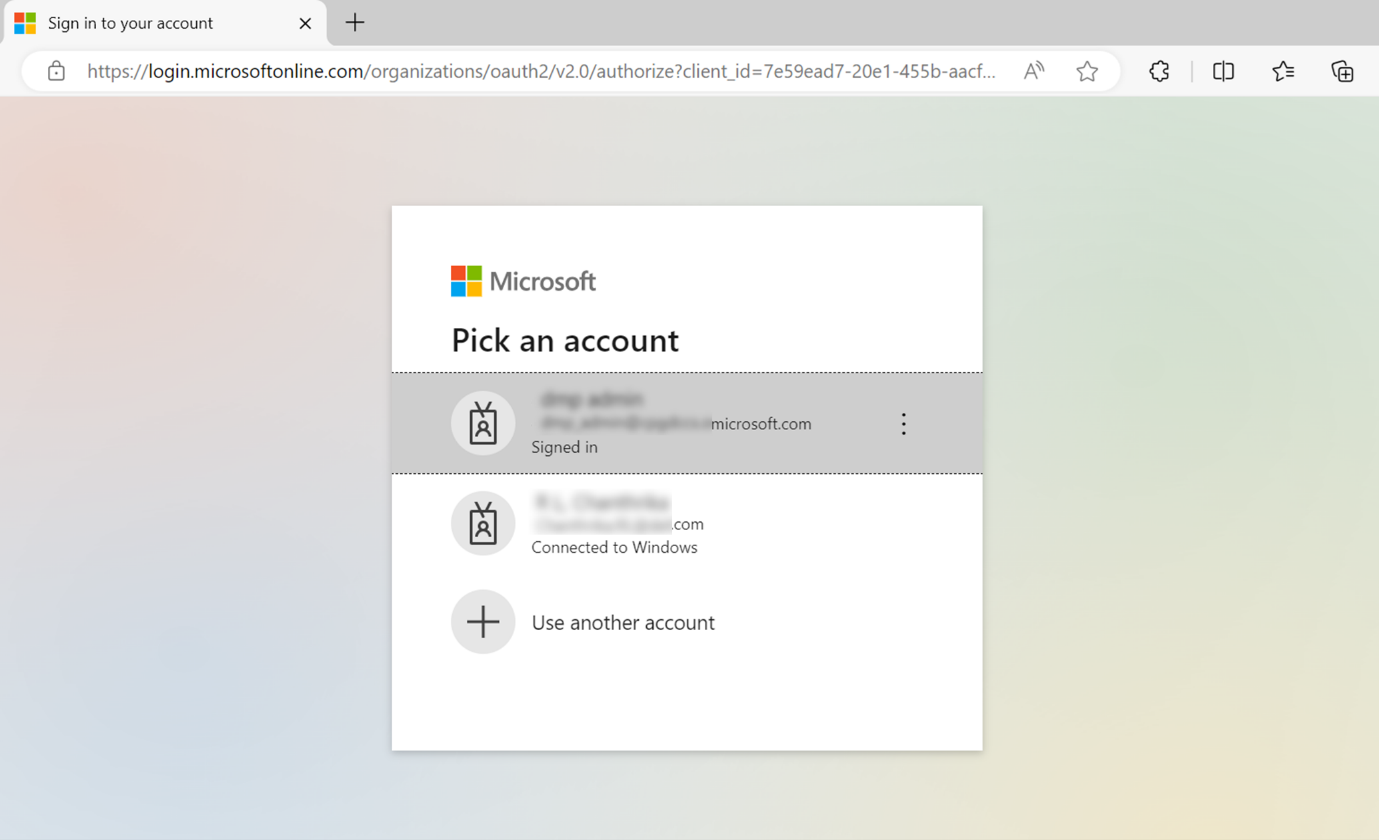Viewport: 1379px width, 840px height.
Task: Open the Collections icon
Action: click(x=1342, y=71)
